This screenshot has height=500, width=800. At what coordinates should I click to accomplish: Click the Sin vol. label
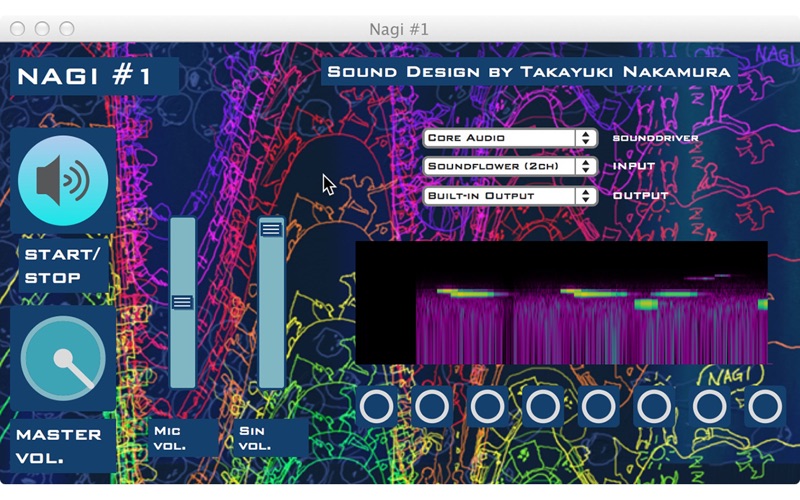(269, 438)
